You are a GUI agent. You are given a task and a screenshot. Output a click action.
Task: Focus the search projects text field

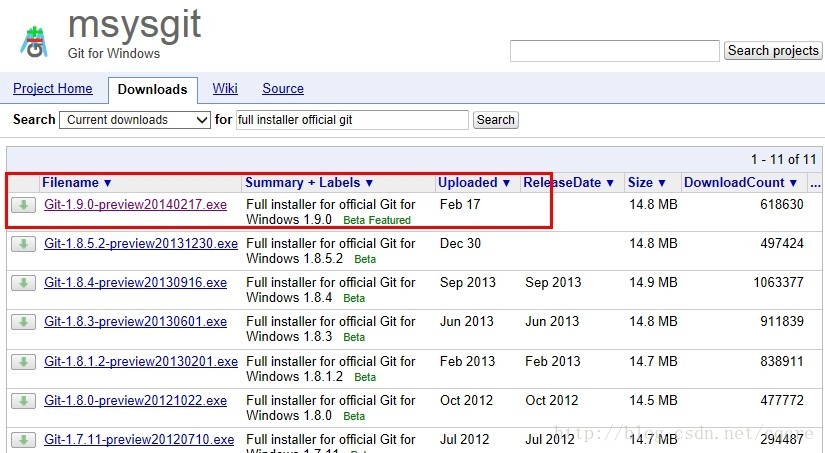tap(615, 51)
